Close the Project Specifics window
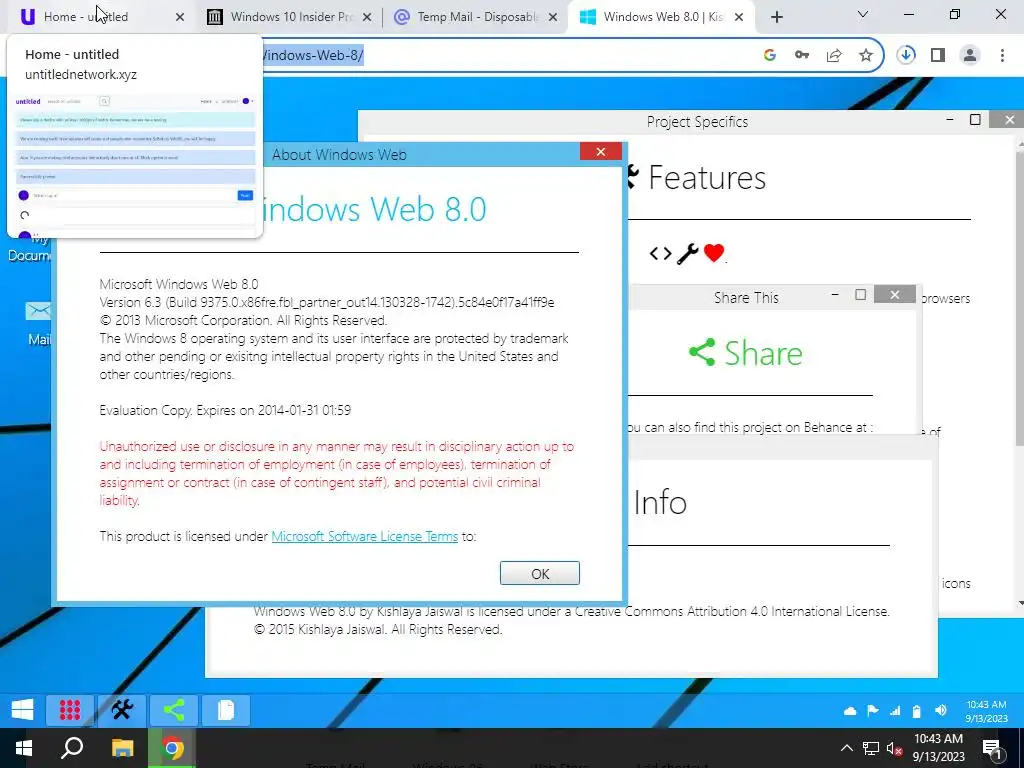1024x768 pixels. pos(1009,120)
